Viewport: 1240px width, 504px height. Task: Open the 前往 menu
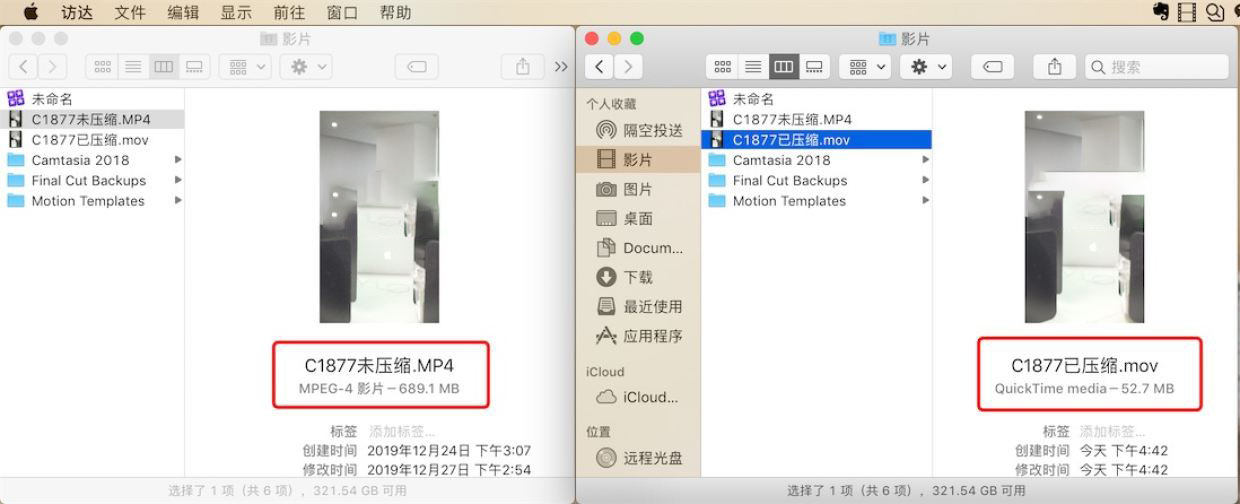click(289, 12)
